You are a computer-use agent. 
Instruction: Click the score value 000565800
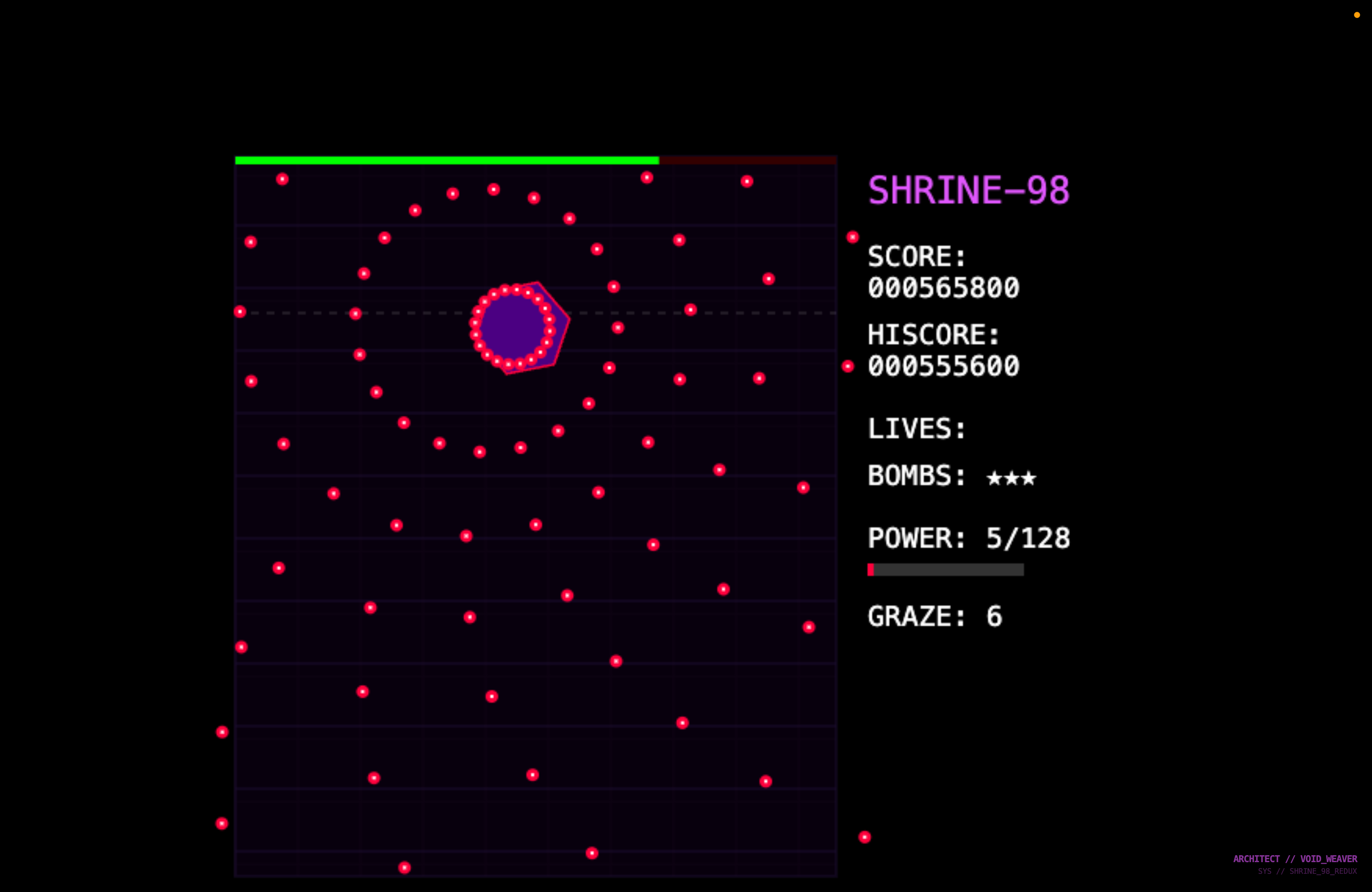(944, 288)
